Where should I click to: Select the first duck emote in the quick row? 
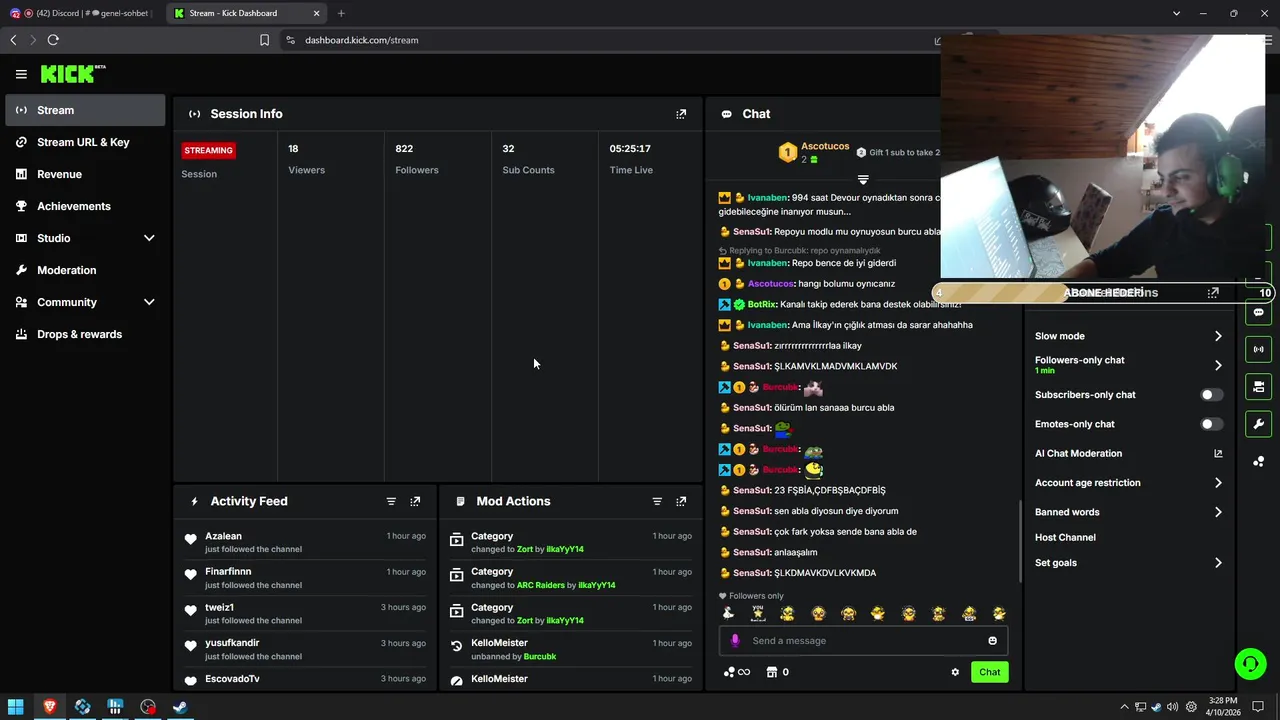(x=728, y=613)
